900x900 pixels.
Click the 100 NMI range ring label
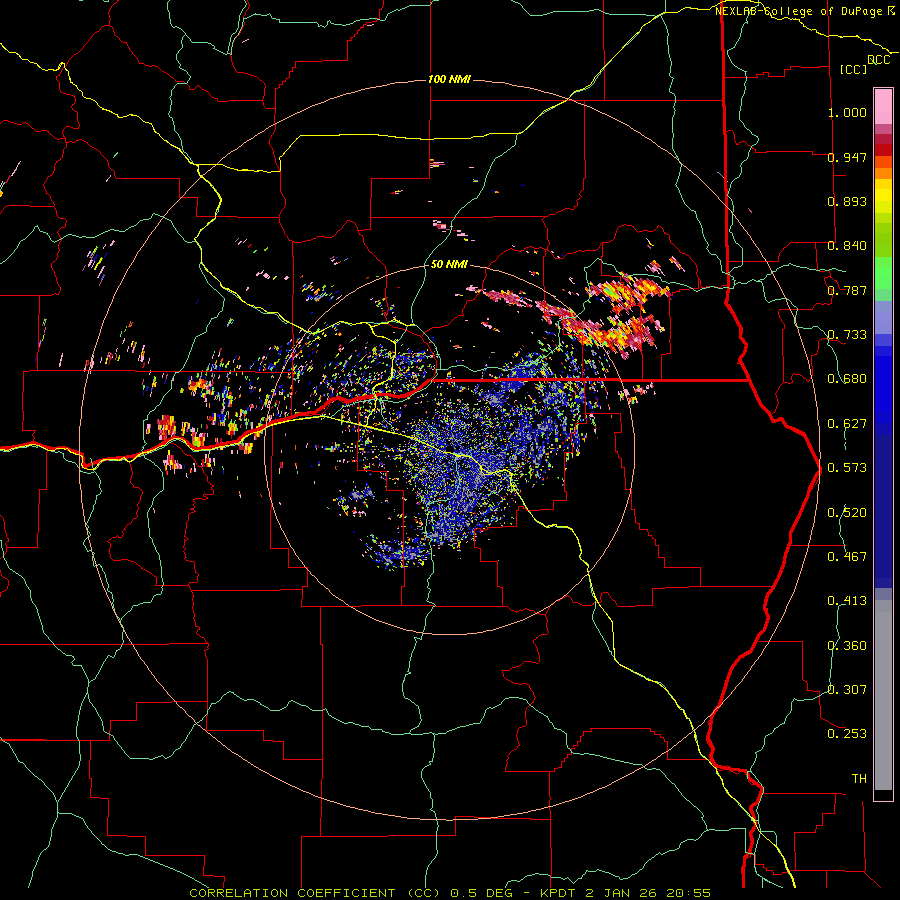pos(449,79)
